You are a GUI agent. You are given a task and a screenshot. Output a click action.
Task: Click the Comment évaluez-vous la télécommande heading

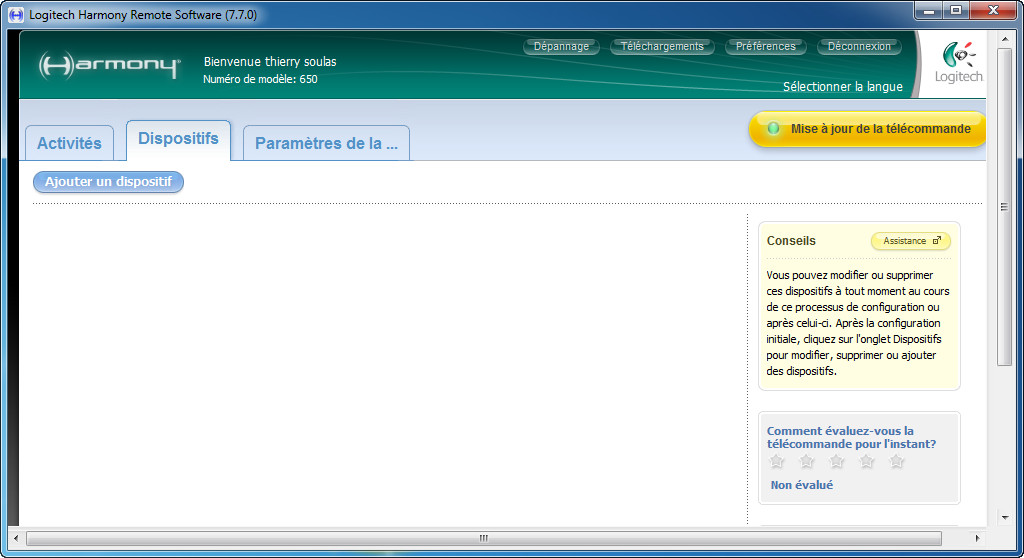click(851, 437)
